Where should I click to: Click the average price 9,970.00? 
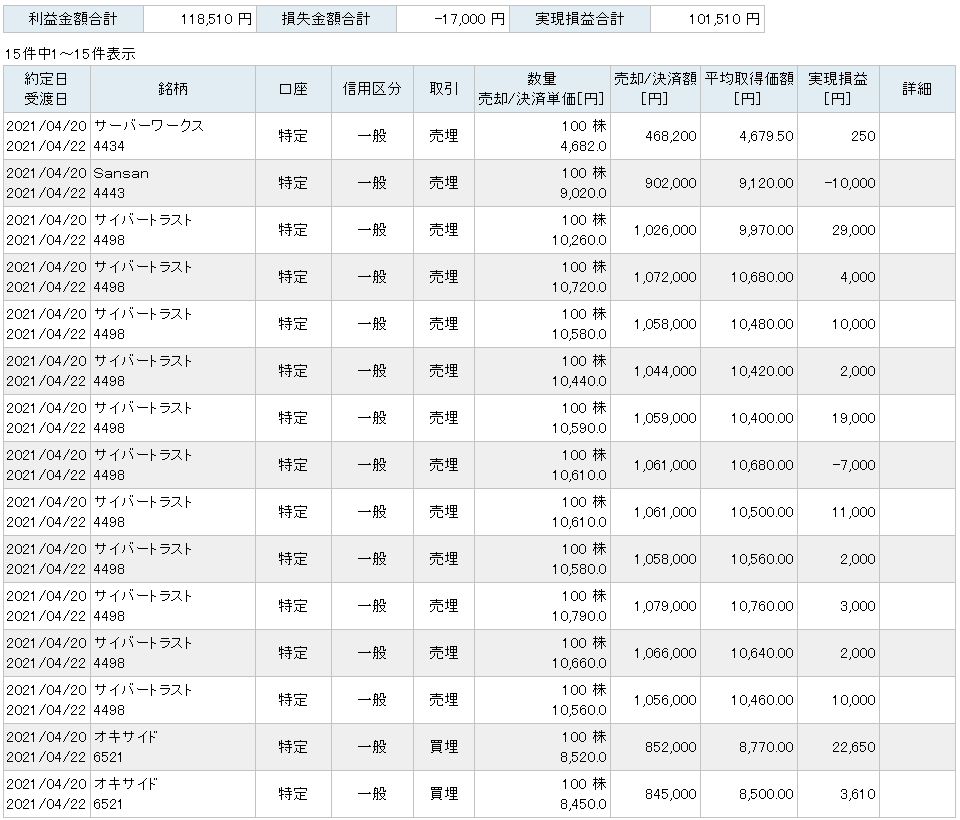pos(766,230)
